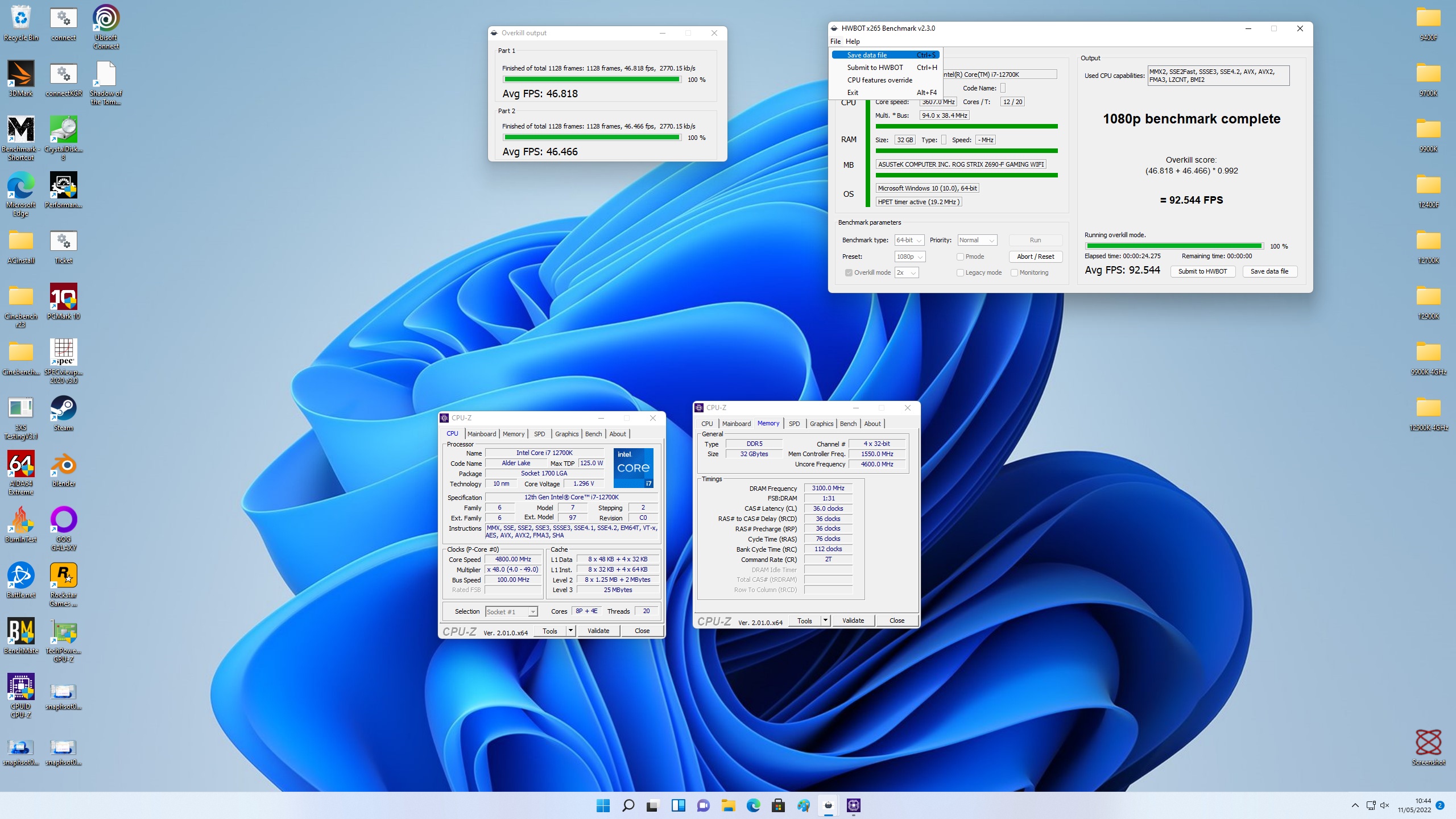Open Shadow of the Tomb Raider file
Screen dimensions: 1456x819
click(x=106, y=83)
